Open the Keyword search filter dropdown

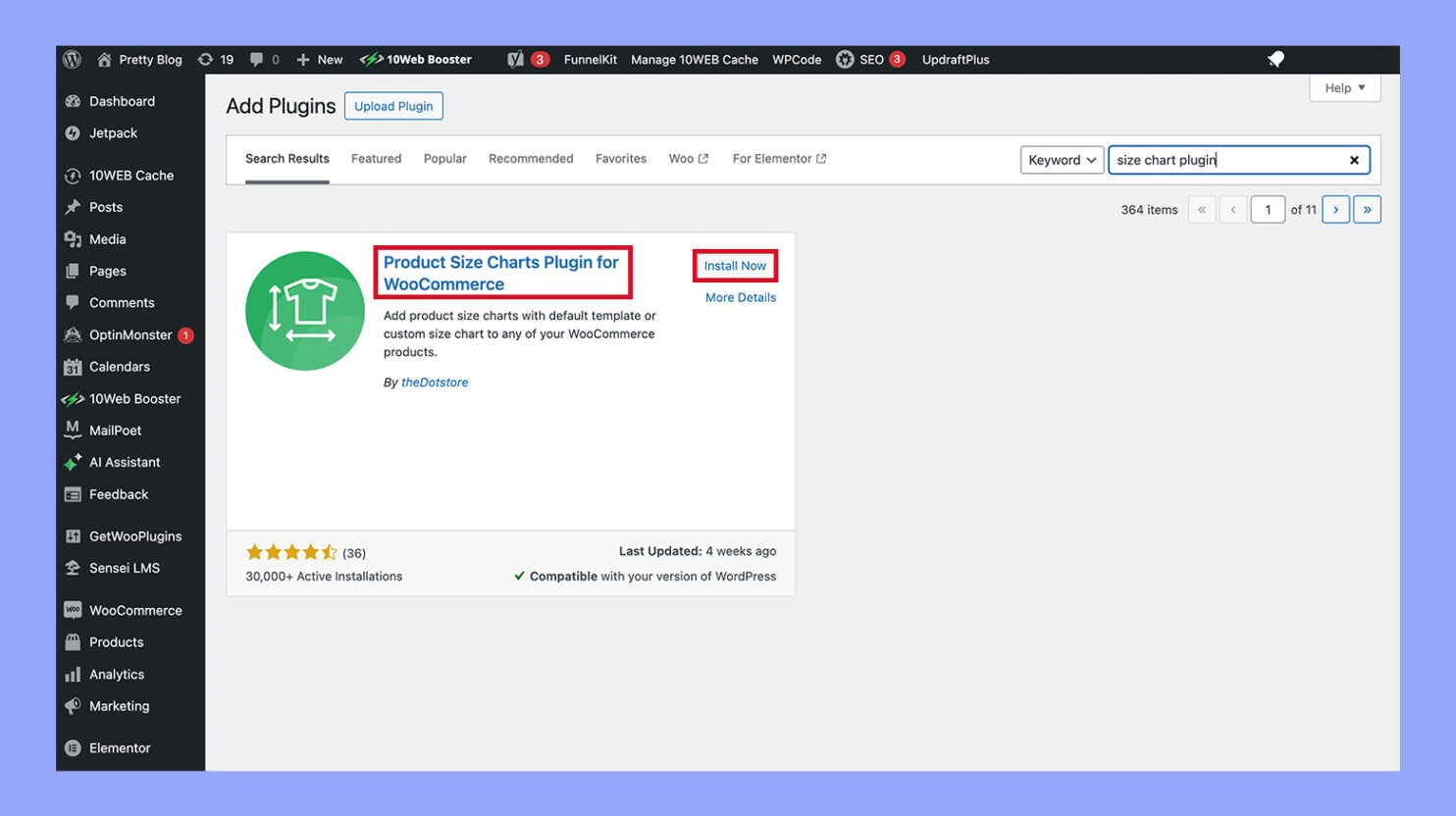tap(1062, 159)
